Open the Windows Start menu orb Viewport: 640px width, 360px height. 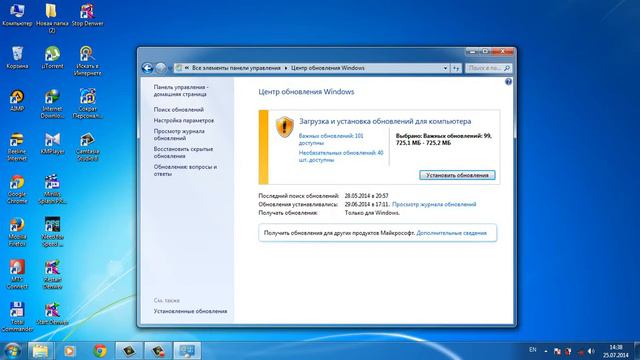tap(12, 351)
